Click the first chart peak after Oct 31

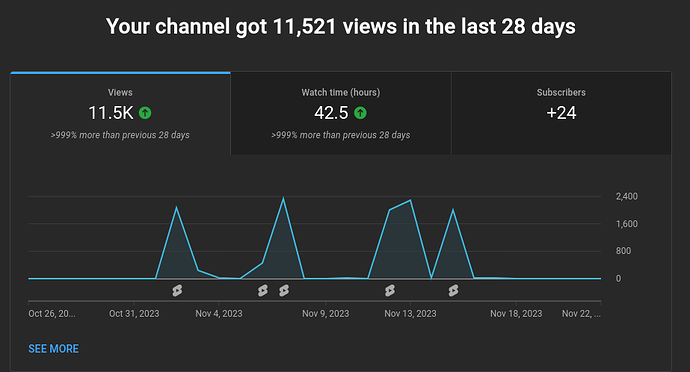176,207
